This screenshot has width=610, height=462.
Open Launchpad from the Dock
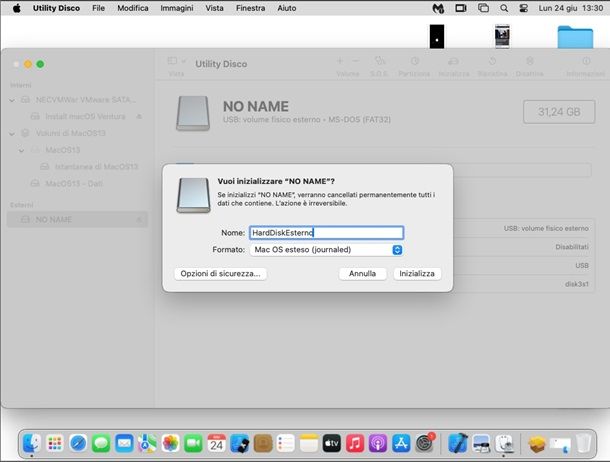point(55,443)
